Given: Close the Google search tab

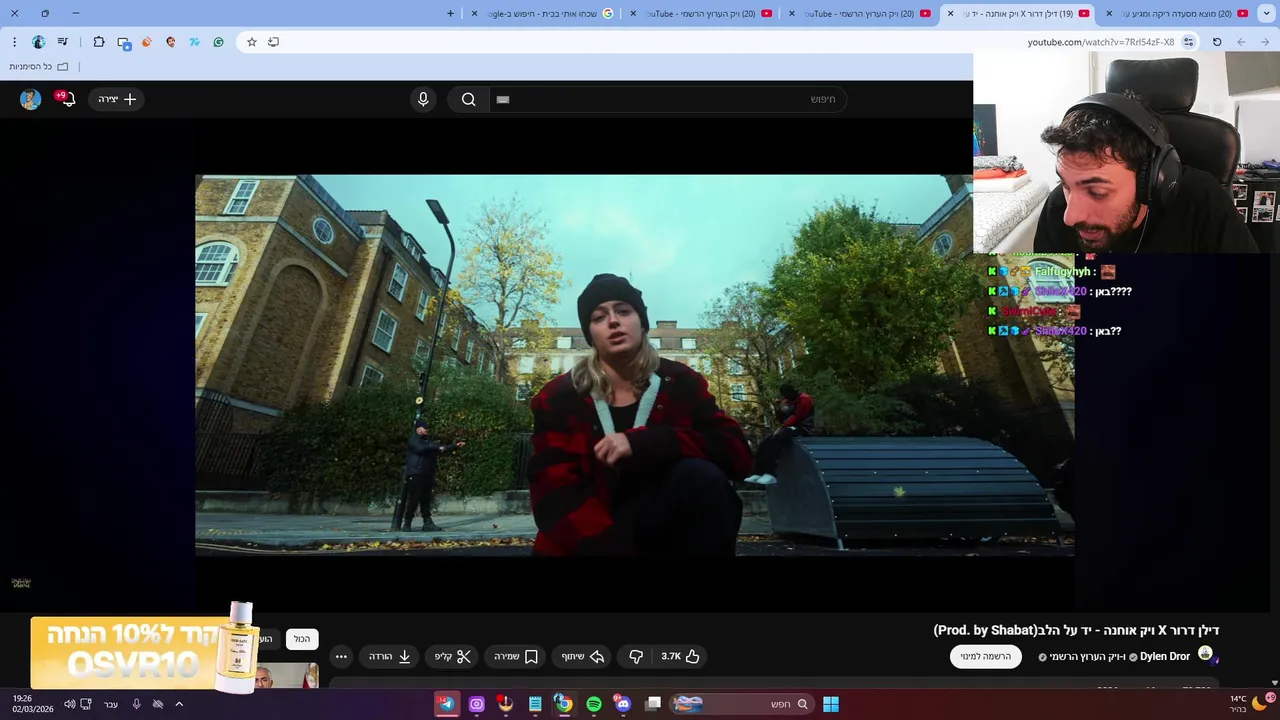Looking at the screenshot, I should (474, 14).
